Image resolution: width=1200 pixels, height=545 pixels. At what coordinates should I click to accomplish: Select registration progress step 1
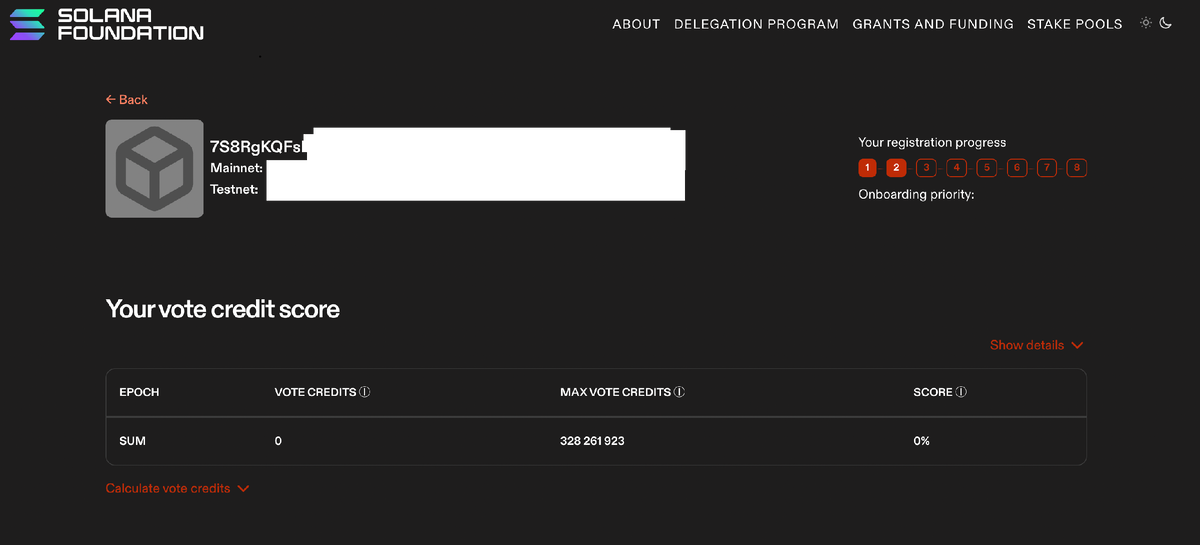(868, 168)
